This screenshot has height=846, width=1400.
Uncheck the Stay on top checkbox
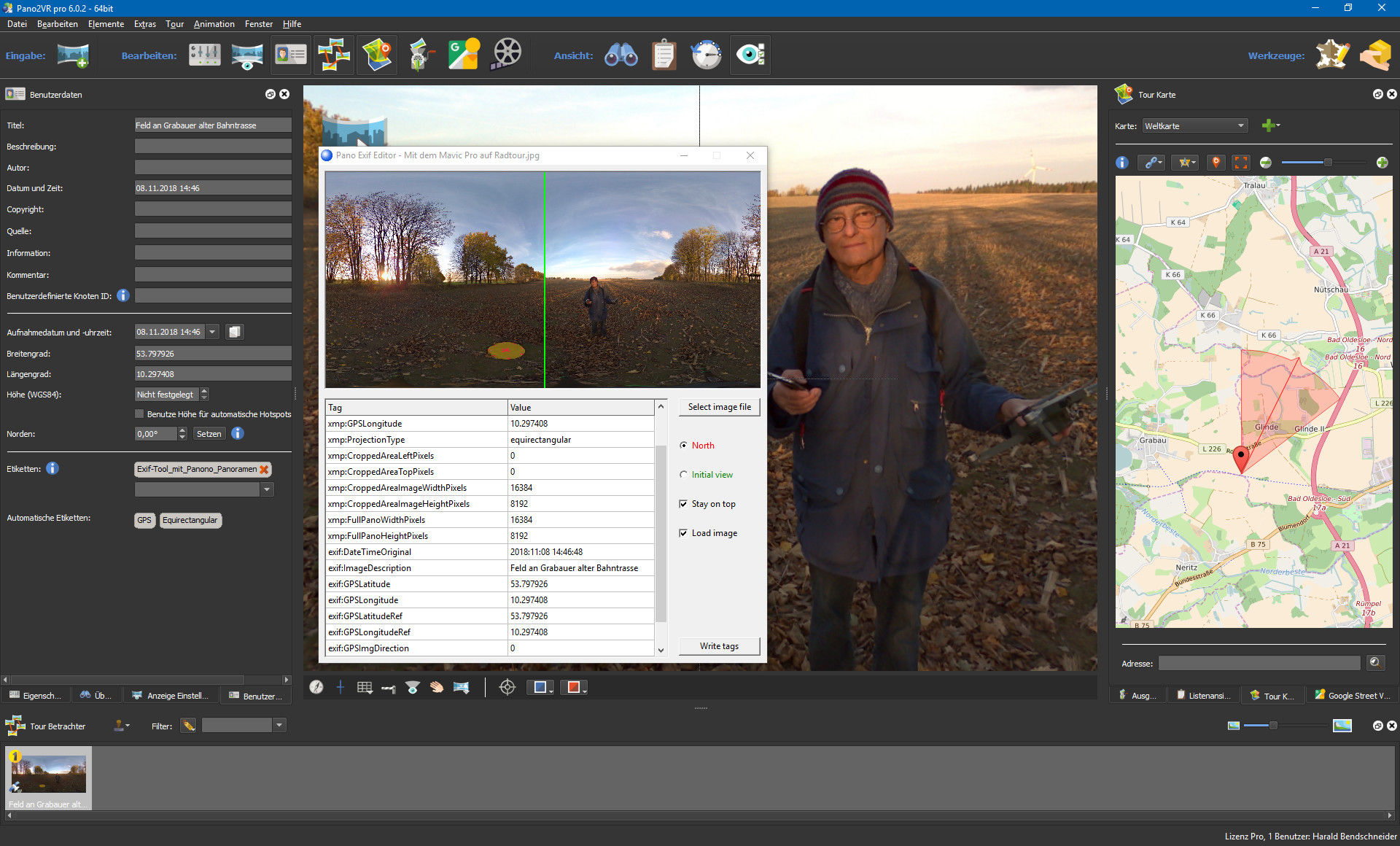(684, 504)
